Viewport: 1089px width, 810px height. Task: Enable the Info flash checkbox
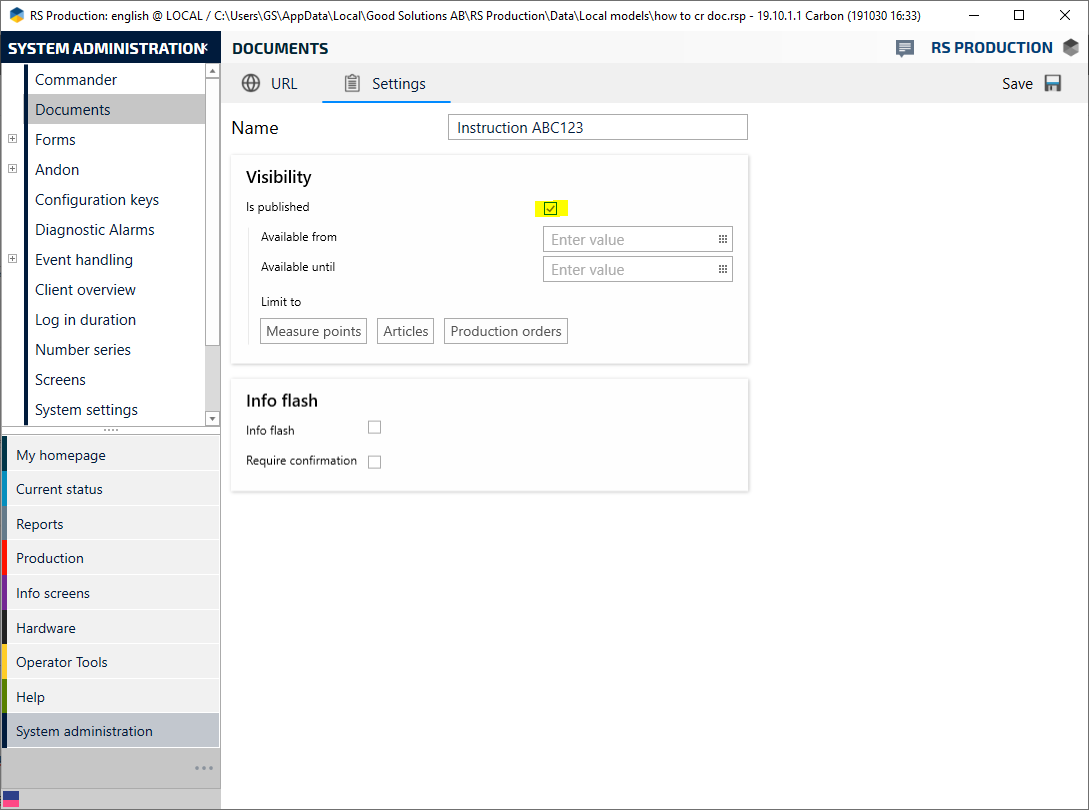pyautogui.click(x=375, y=428)
